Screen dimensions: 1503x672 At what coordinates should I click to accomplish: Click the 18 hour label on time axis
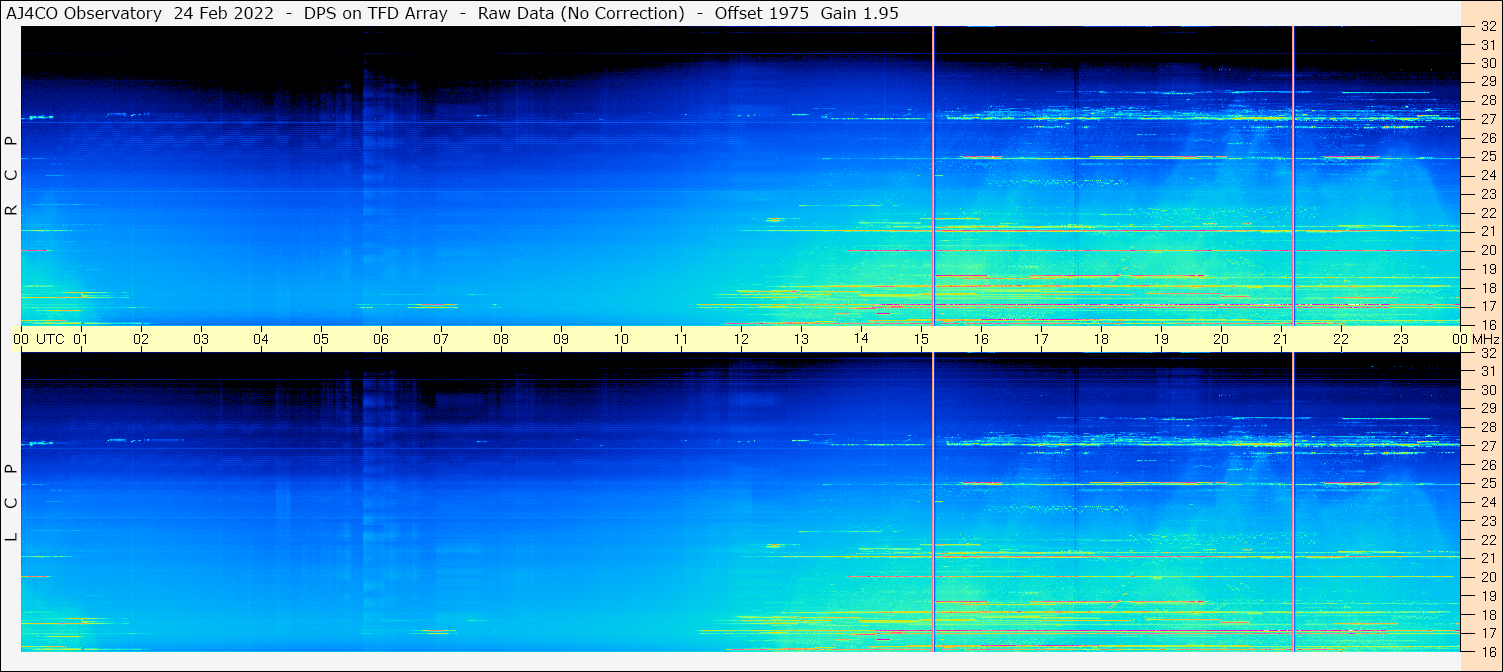pos(1101,339)
